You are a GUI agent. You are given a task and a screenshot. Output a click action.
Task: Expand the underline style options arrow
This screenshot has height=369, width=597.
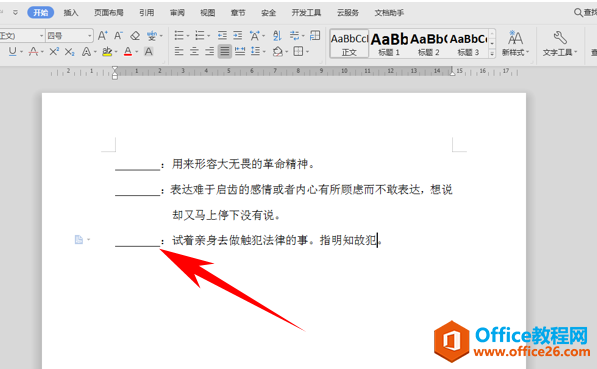21,52
